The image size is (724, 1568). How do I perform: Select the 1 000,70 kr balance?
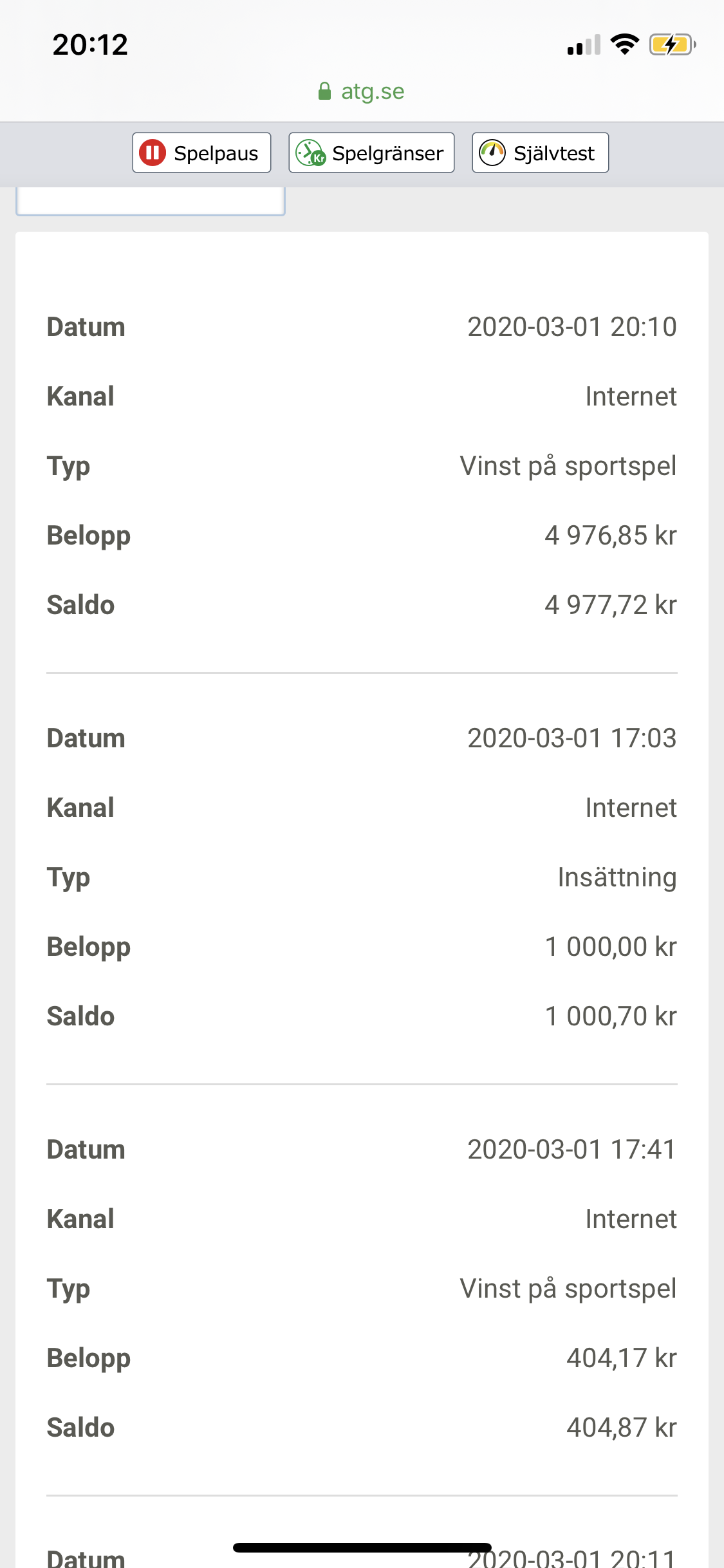610,1016
